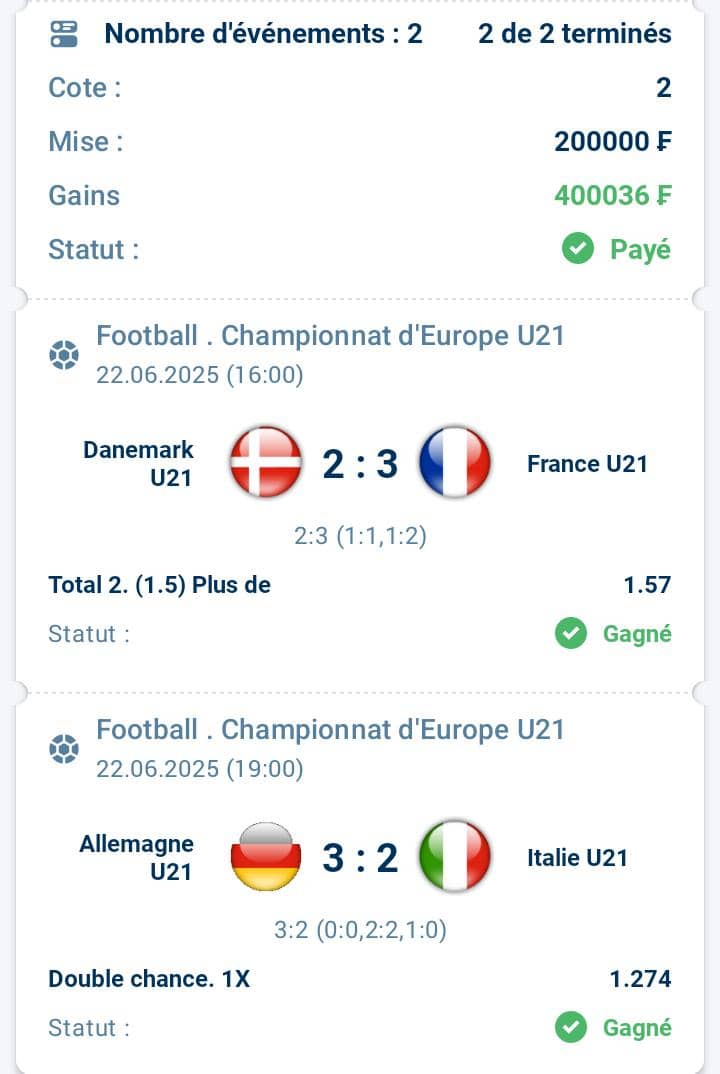Select the Danemark U21 team name
Viewport: 720px width, 1074px height.
pos(138,464)
